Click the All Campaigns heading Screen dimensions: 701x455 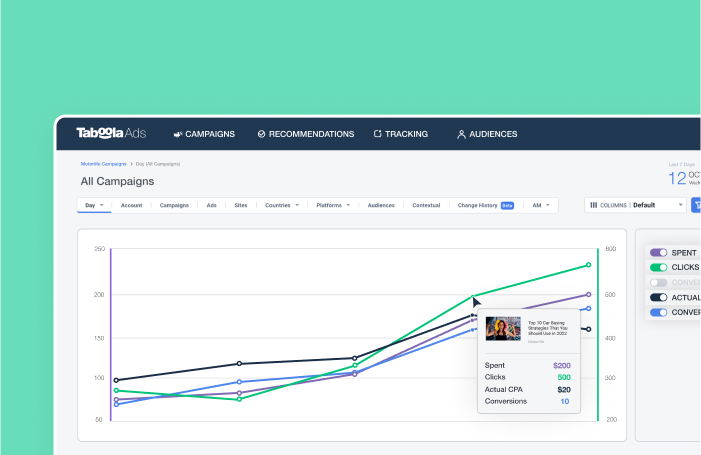tap(117, 181)
